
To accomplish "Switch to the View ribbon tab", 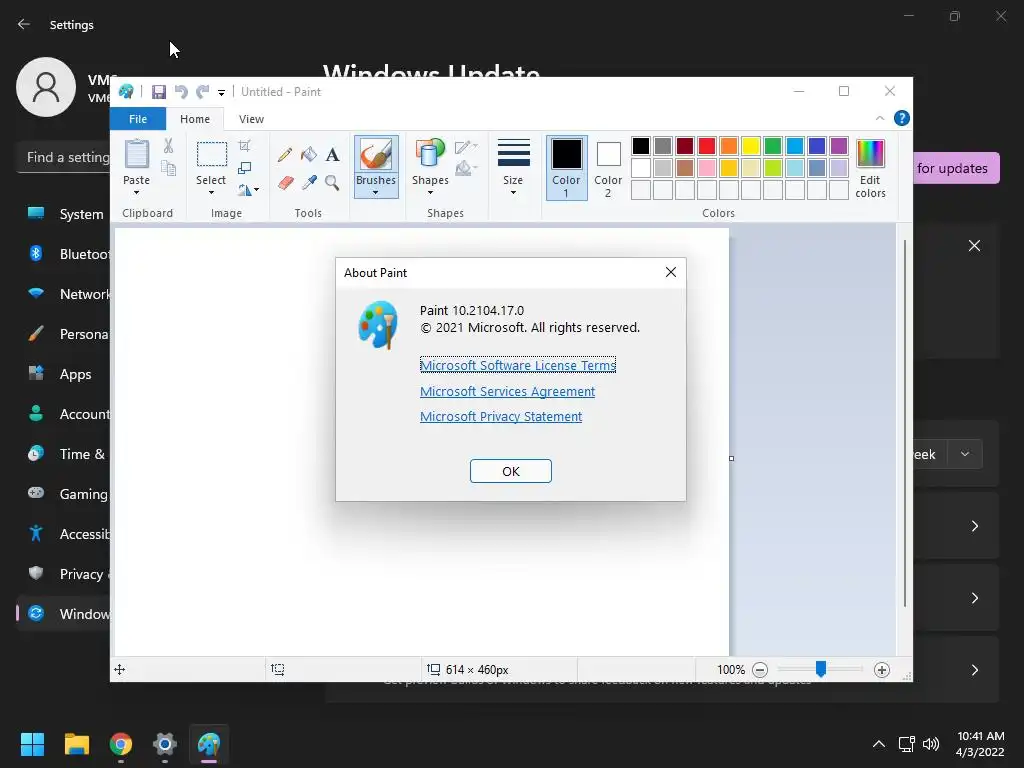I will coord(251,119).
